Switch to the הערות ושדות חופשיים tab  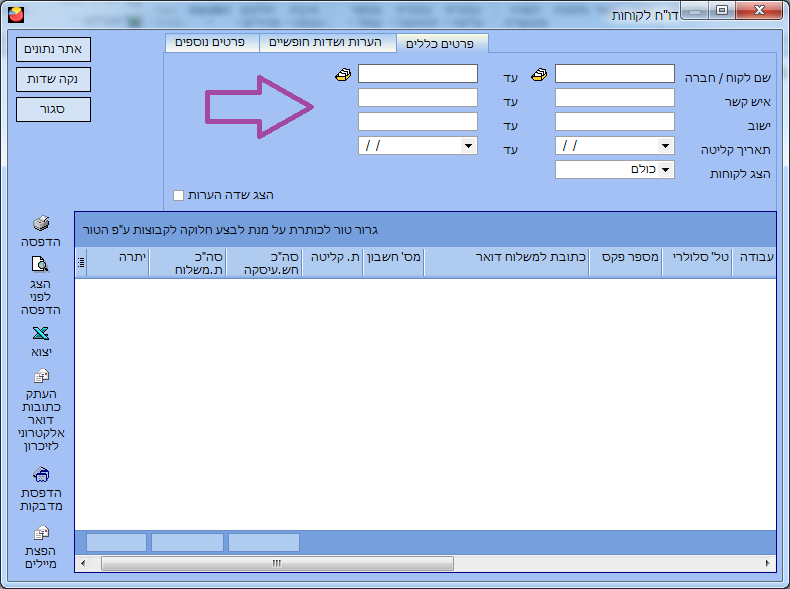click(x=328, y=42)
